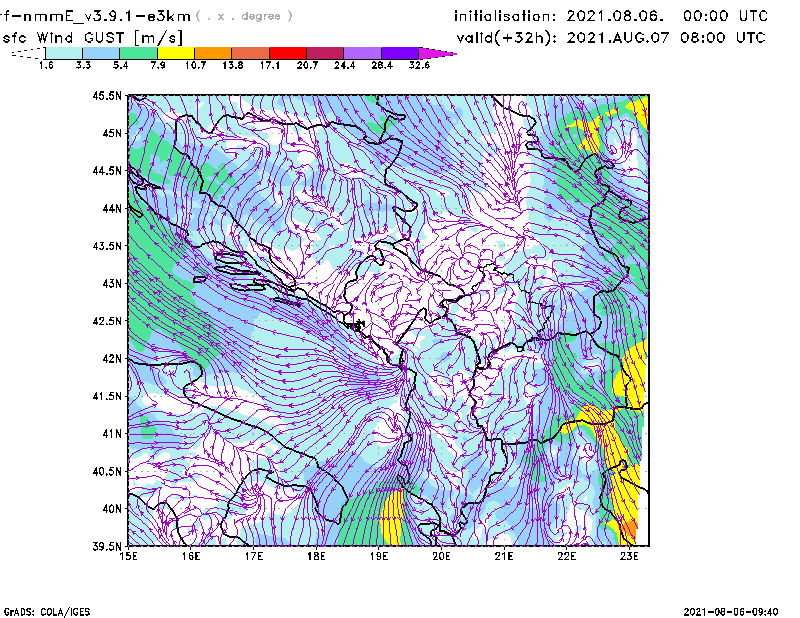The image size is (800, 618).
Task: Click the dotted white arrow at legend start
Action: [x=27, y=53]
